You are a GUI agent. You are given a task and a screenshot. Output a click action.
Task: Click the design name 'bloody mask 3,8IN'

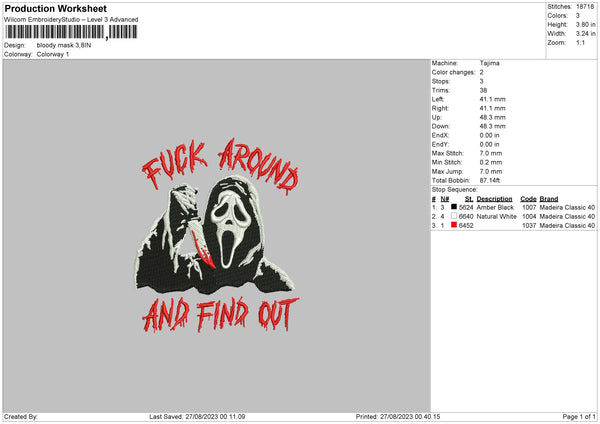[x=64, y=45]
